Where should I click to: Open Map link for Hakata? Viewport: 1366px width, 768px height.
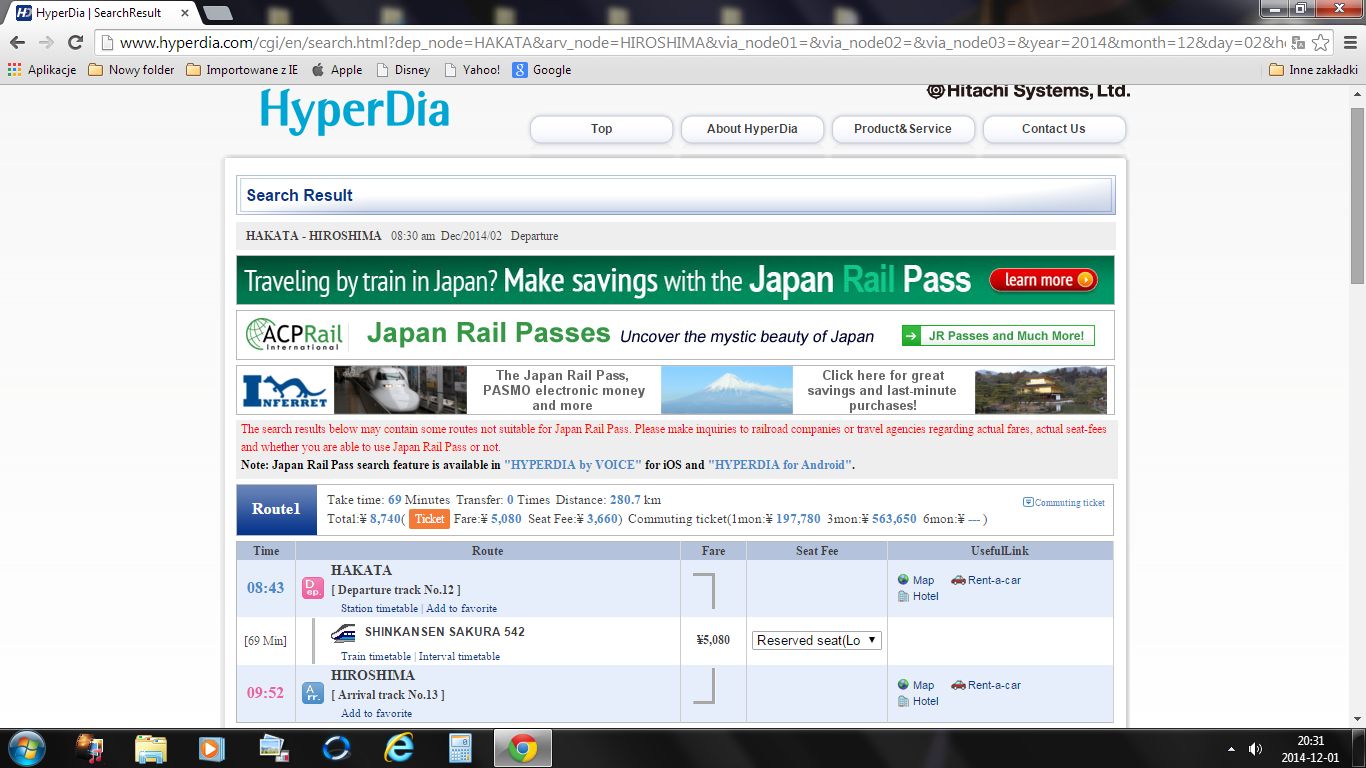(x=916, y=580)
